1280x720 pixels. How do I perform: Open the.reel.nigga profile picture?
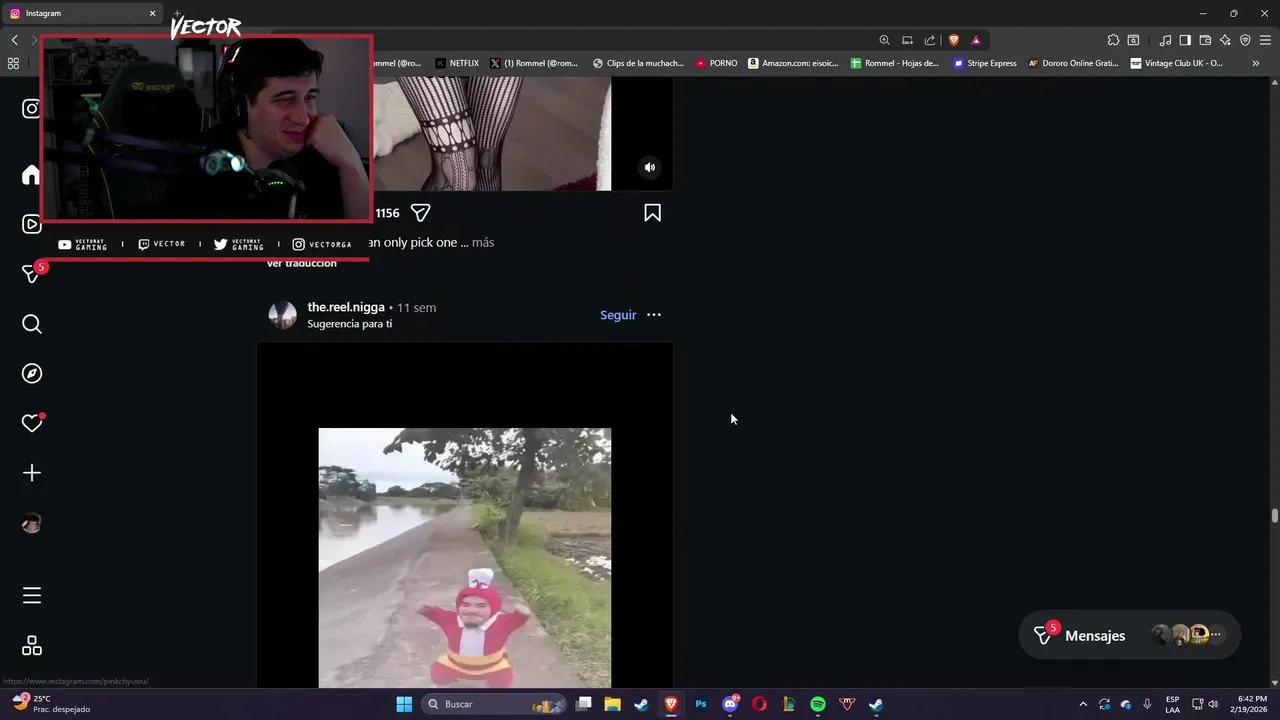coord(283,315)
